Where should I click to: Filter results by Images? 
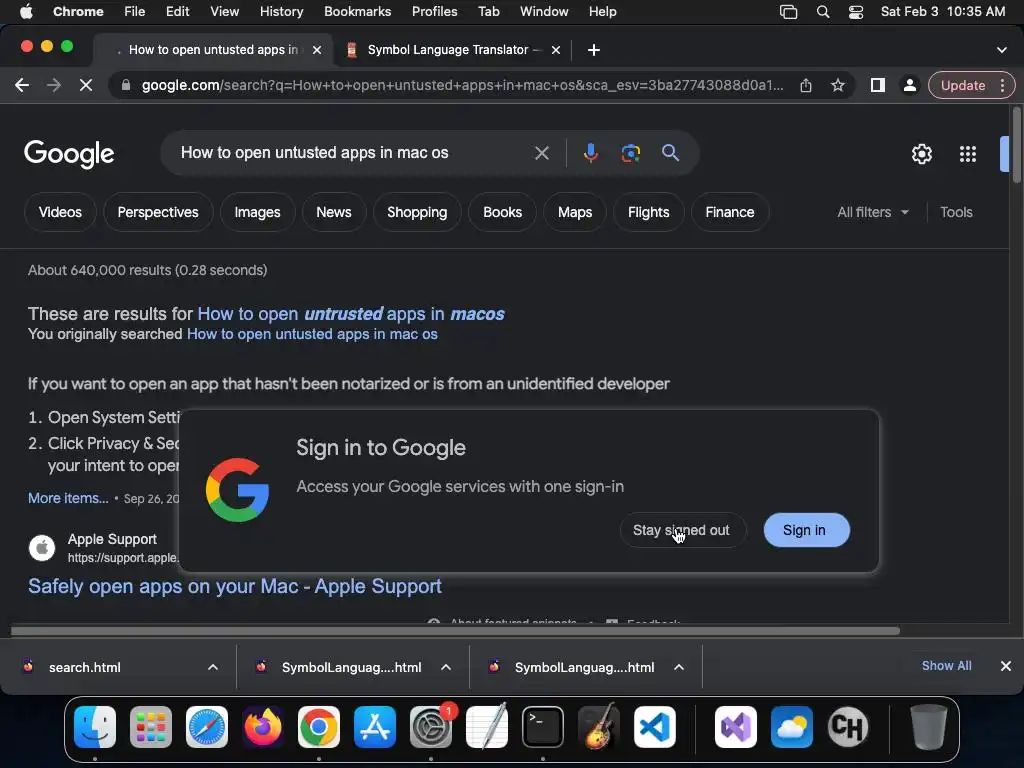[257, 212]
